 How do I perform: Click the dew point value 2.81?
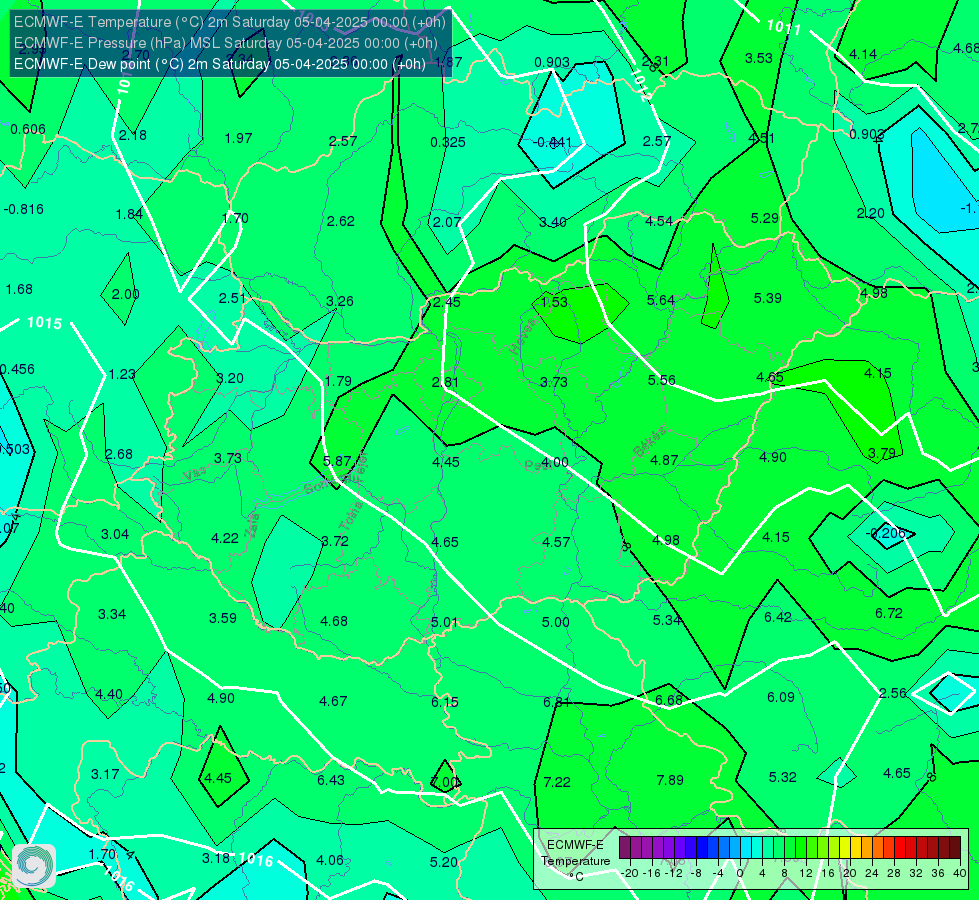445,382
